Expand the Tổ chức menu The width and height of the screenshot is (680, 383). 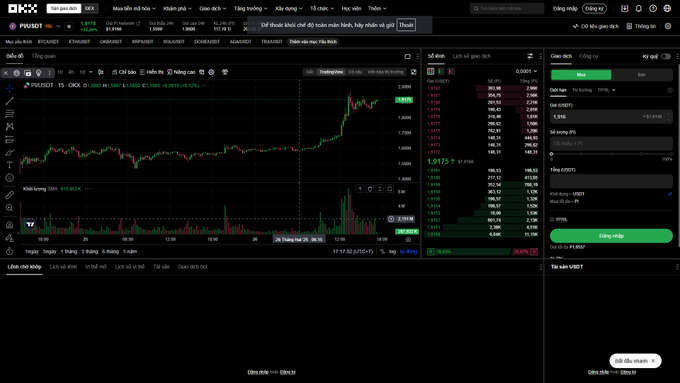322,8
